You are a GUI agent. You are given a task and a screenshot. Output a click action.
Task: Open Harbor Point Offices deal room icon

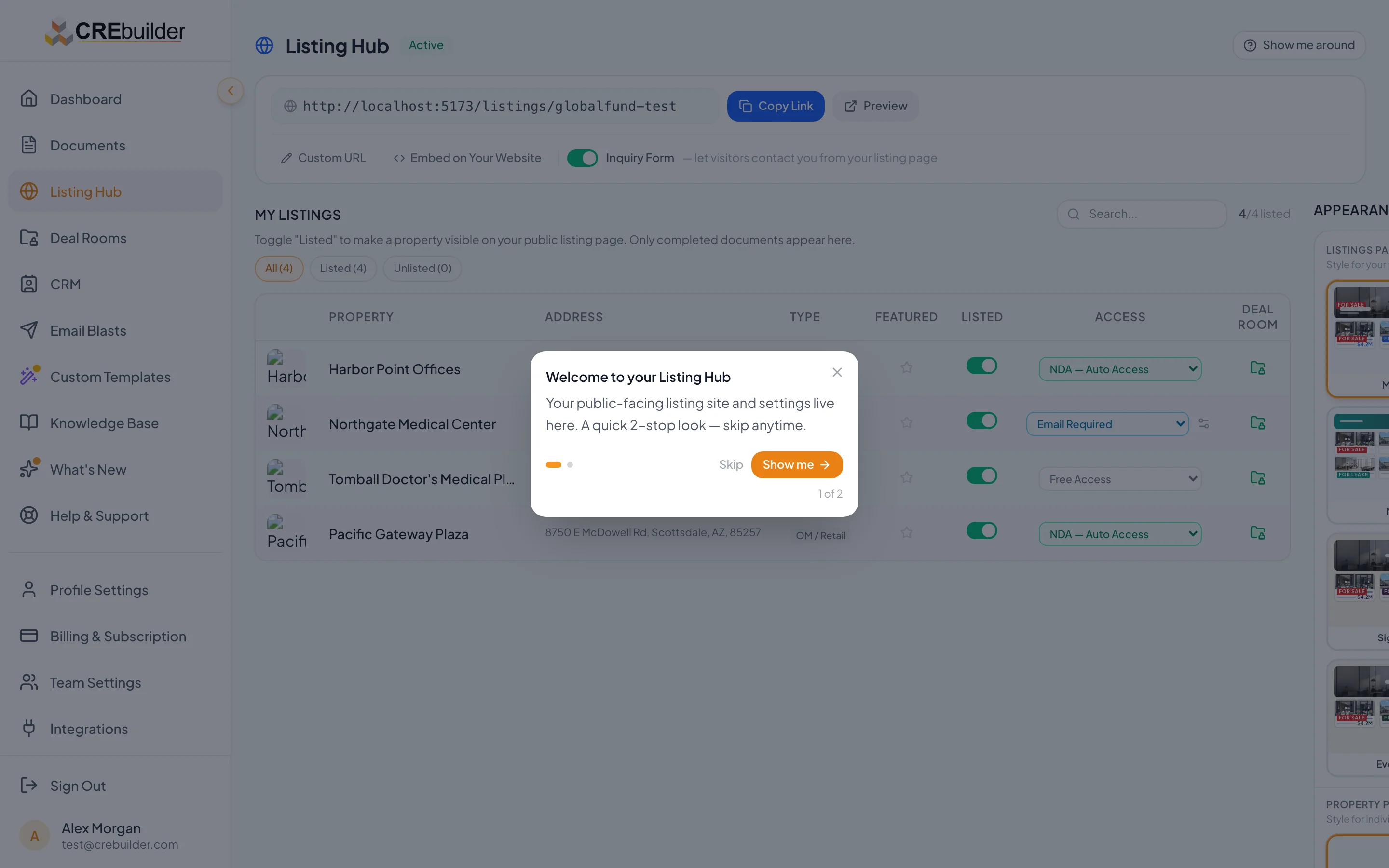[x=1257, y=368]
